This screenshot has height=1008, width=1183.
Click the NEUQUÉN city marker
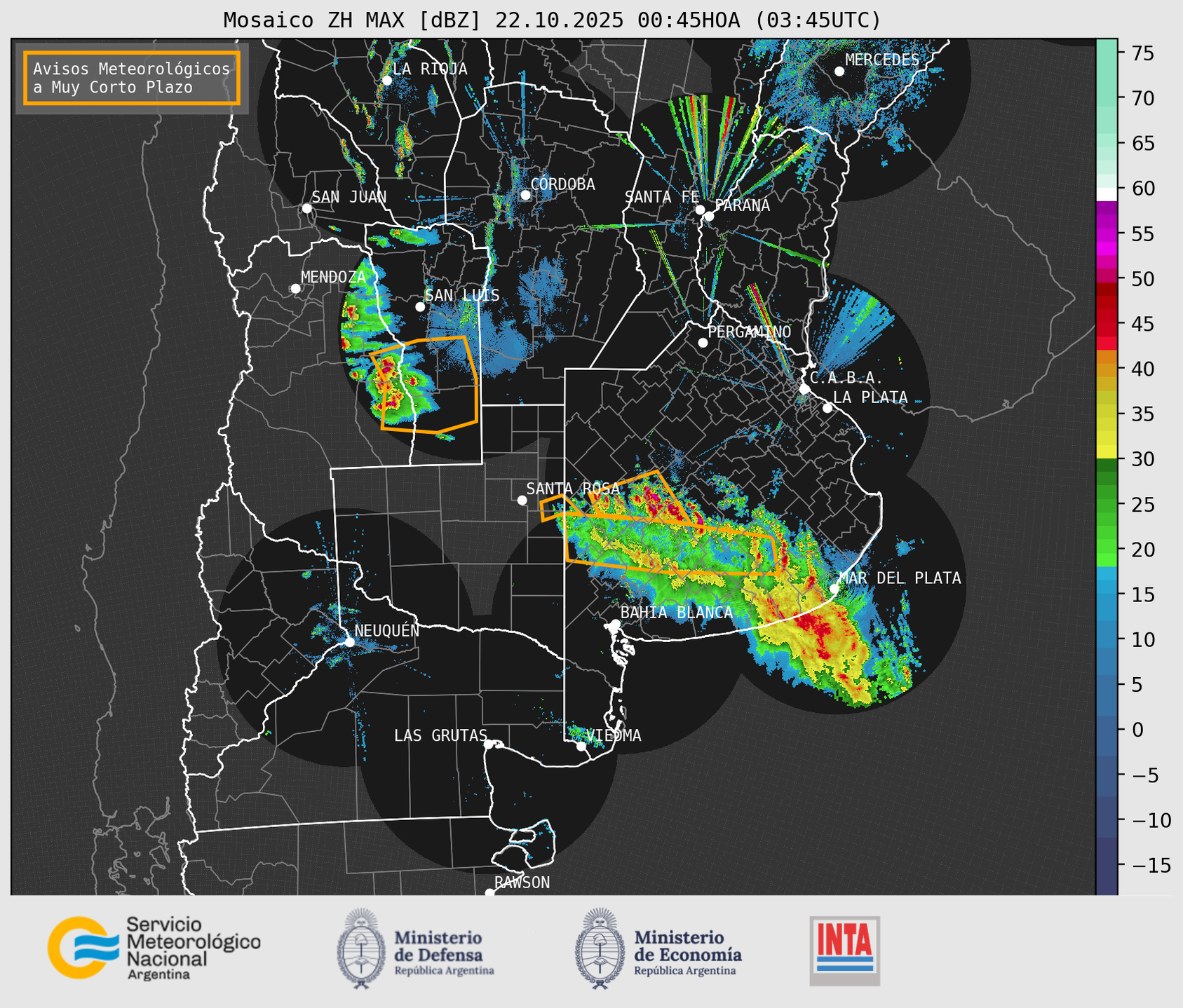349,642
